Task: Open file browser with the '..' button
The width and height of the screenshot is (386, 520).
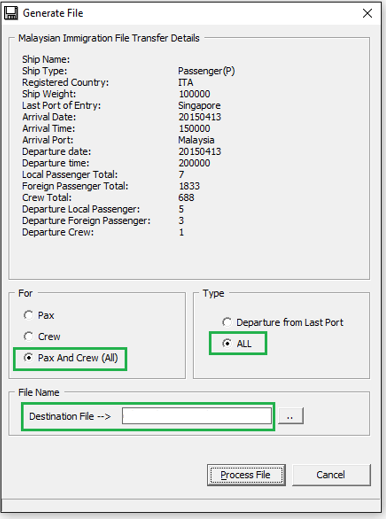Action: [290, 416]
